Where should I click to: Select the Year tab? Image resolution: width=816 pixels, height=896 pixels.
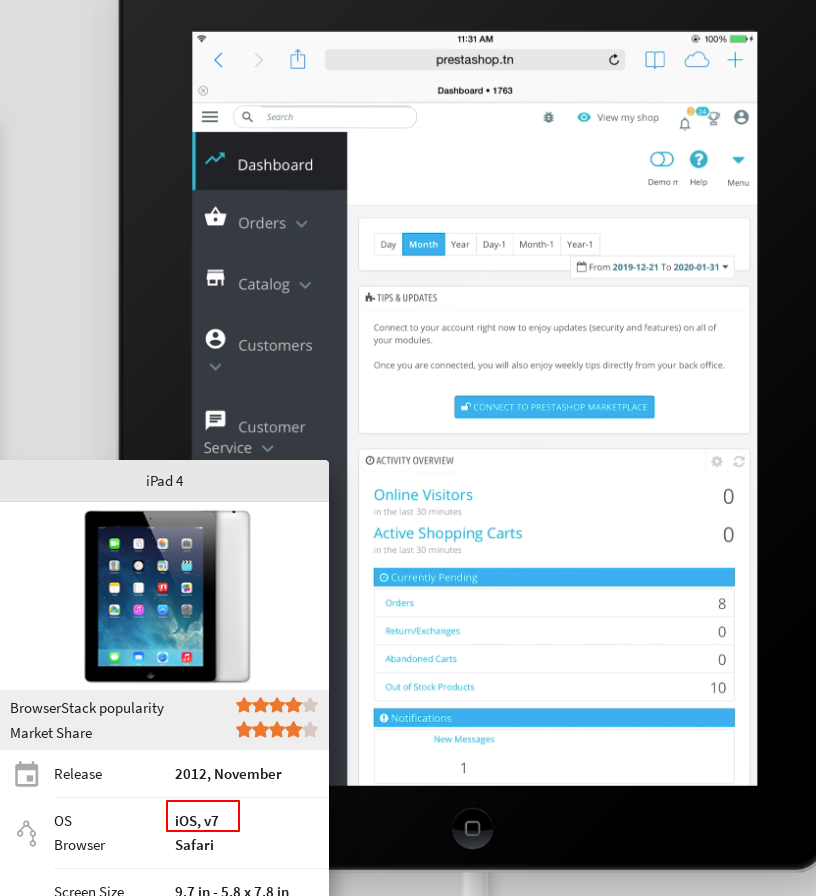pos(460,245)
